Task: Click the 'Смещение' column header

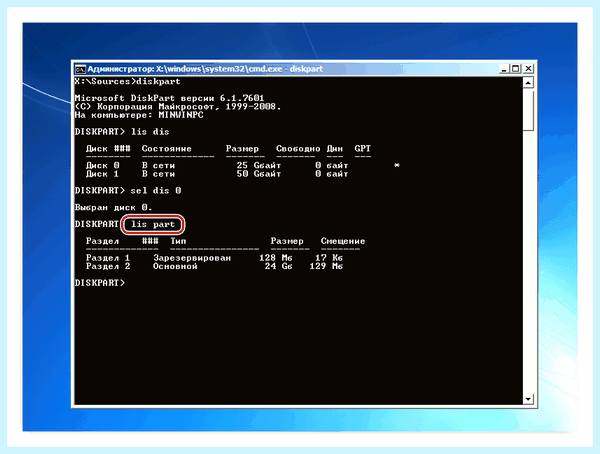Action: 343,241
